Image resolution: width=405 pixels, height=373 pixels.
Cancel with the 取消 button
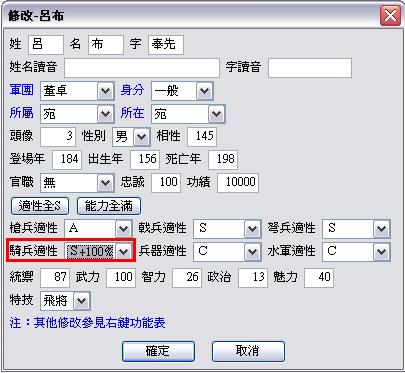(x=248, y=351)
